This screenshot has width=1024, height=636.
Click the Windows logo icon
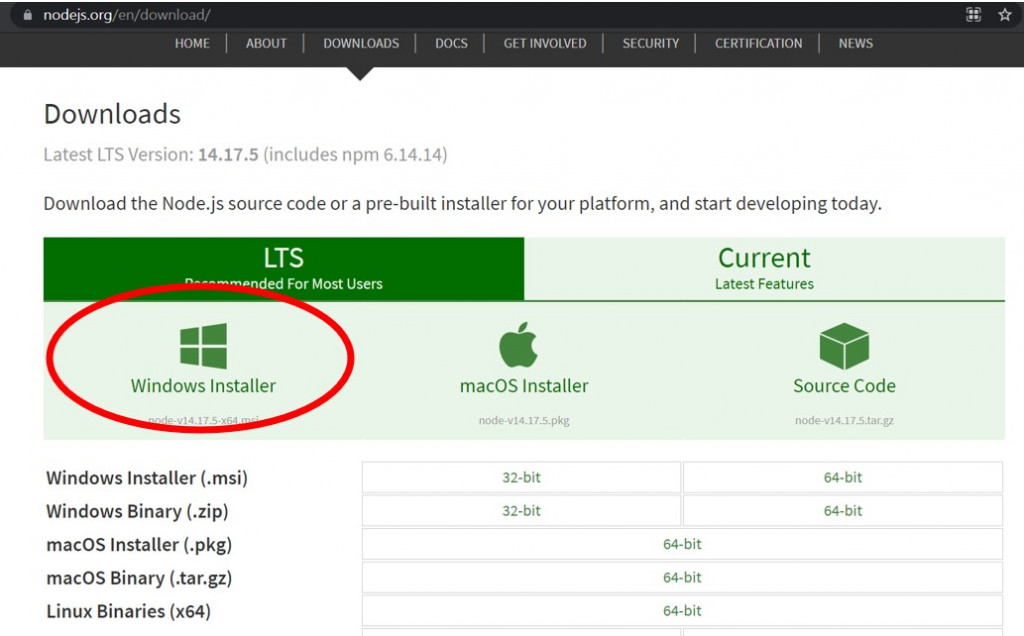click(203, 345)
